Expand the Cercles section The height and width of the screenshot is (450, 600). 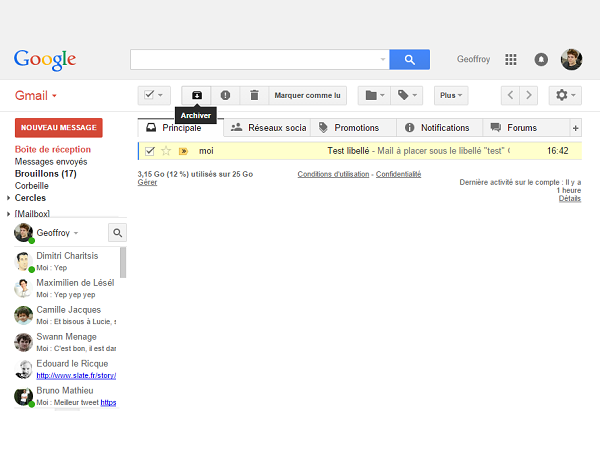8,198
